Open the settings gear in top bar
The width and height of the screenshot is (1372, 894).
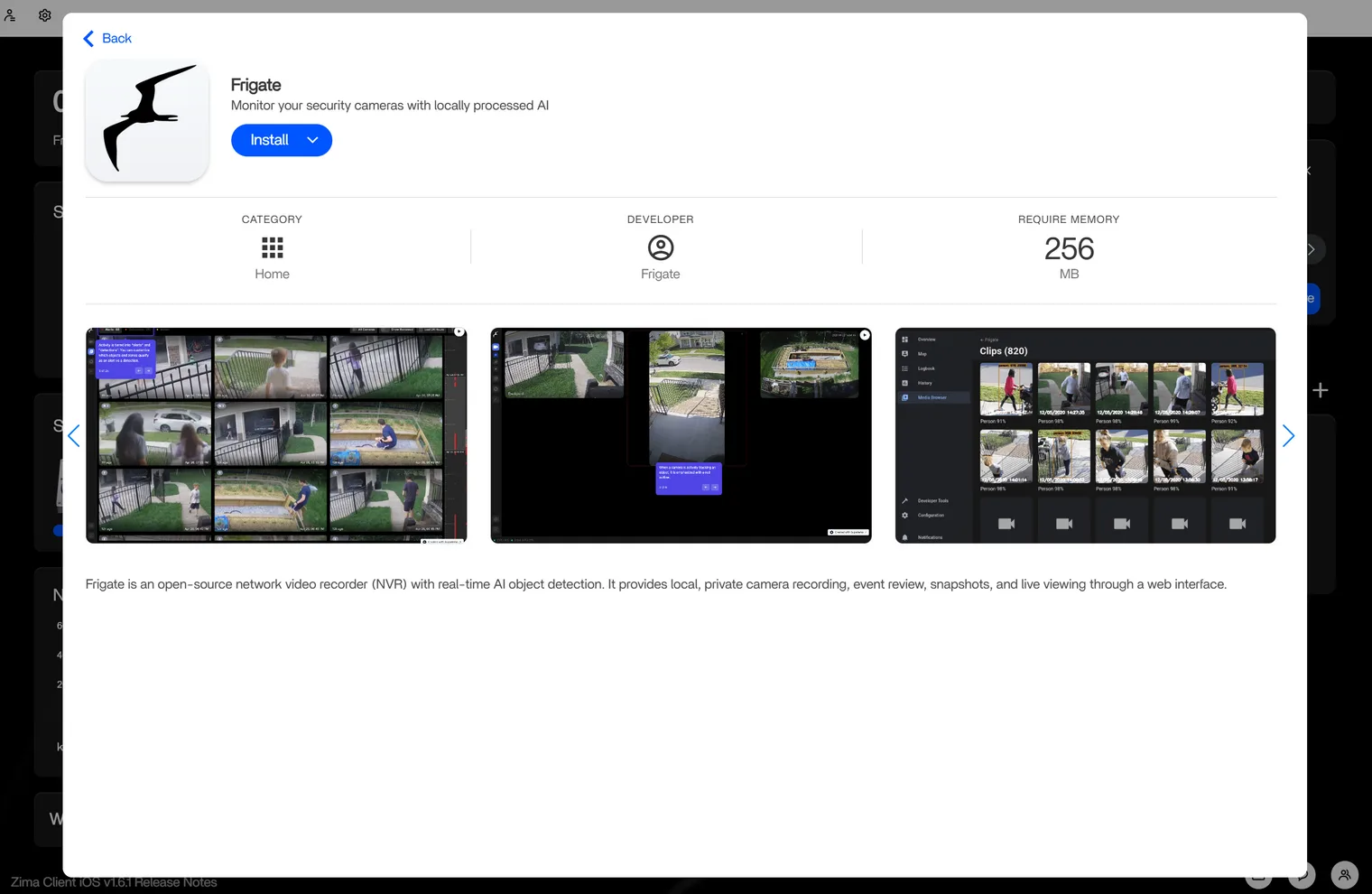click(45, 15)
